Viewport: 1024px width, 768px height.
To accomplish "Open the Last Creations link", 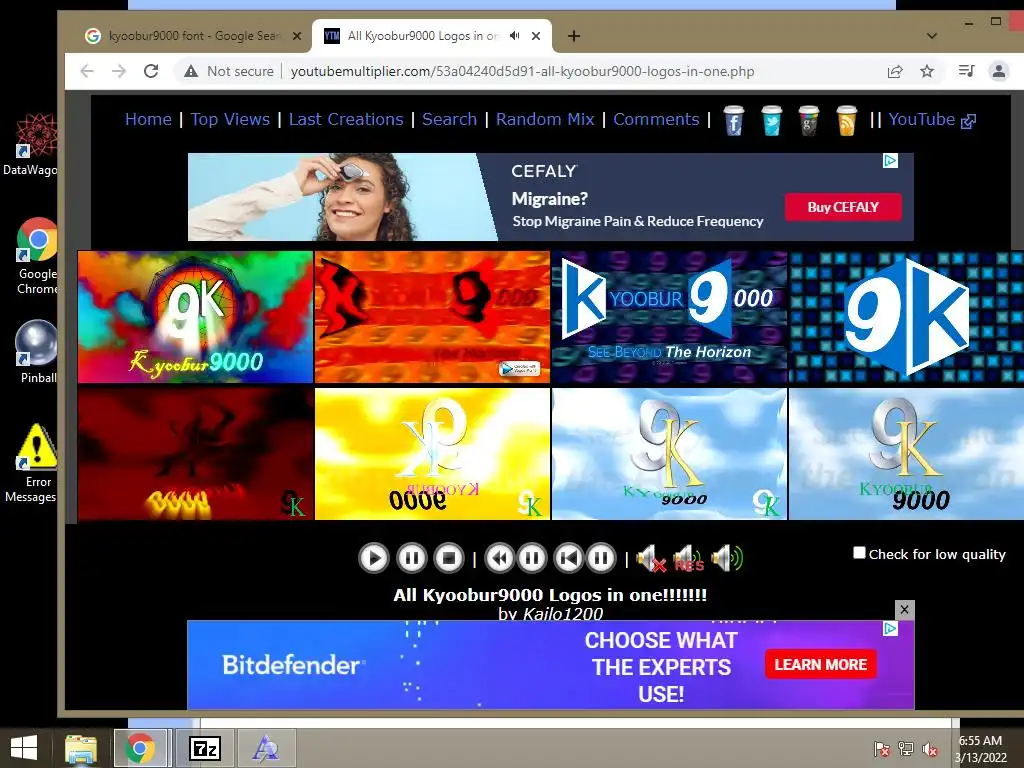I will click(346, 120).
